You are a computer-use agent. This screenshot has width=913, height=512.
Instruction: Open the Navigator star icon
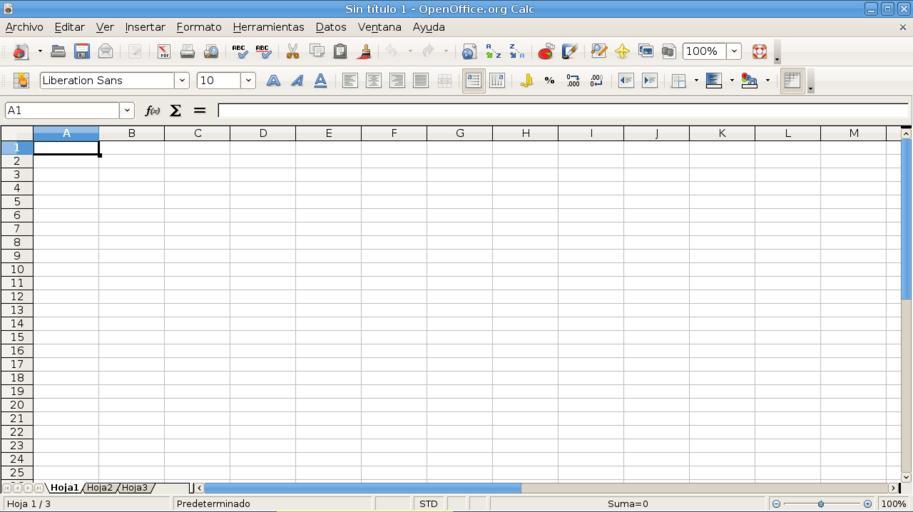point(622,51)
